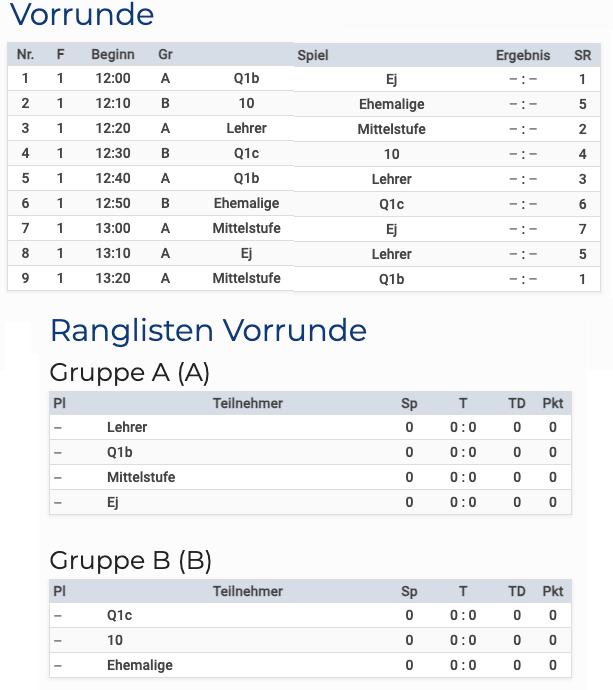Click the 'Ranglisten Vorrunde' heading
Image resolution: width=613 pixels, height=690 pixels.
208,330
